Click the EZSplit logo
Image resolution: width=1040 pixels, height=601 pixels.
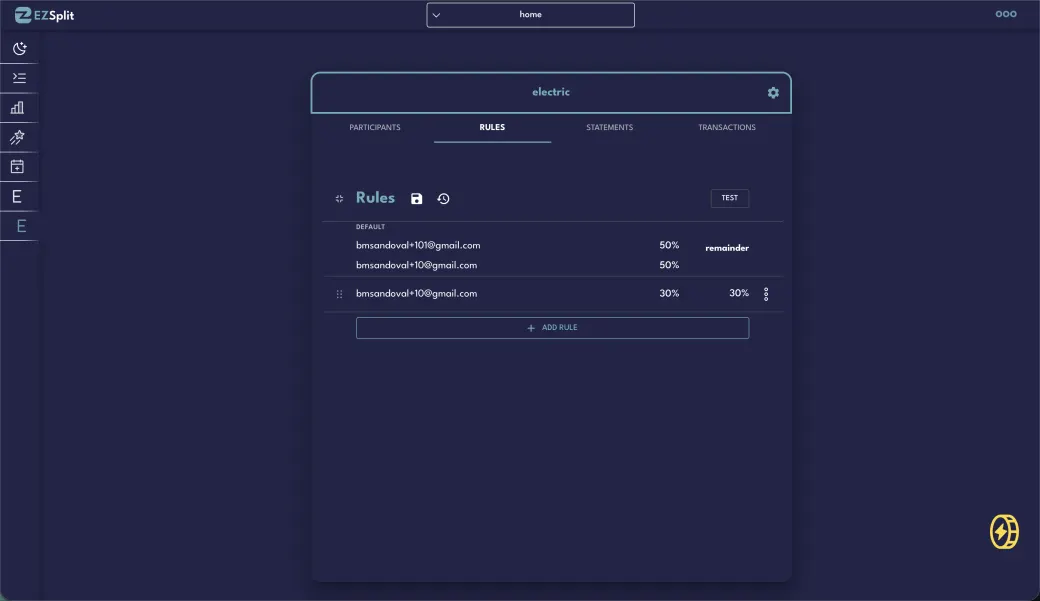(44, 15)
